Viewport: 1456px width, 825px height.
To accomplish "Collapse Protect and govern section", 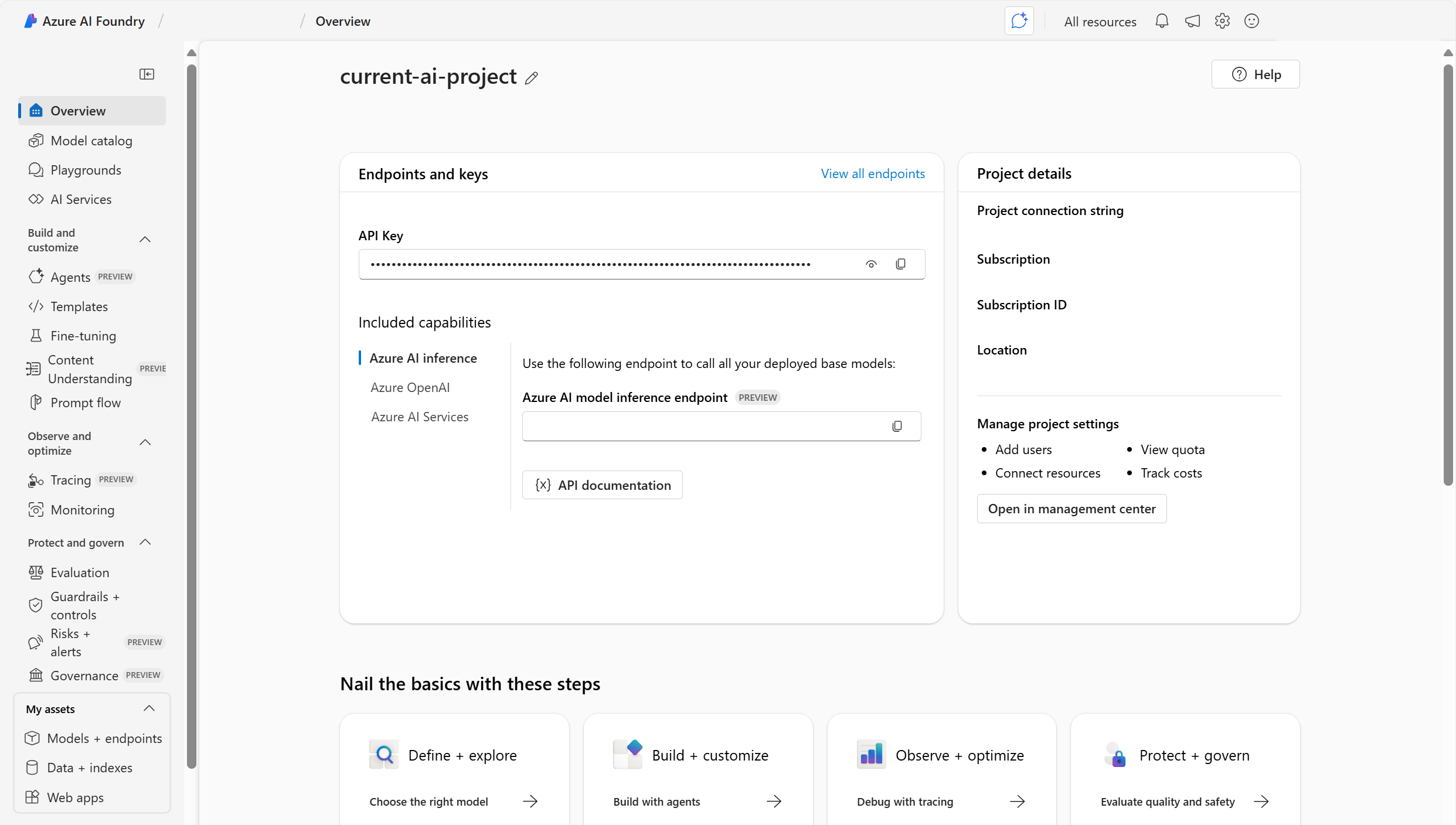I will [145, 543].
